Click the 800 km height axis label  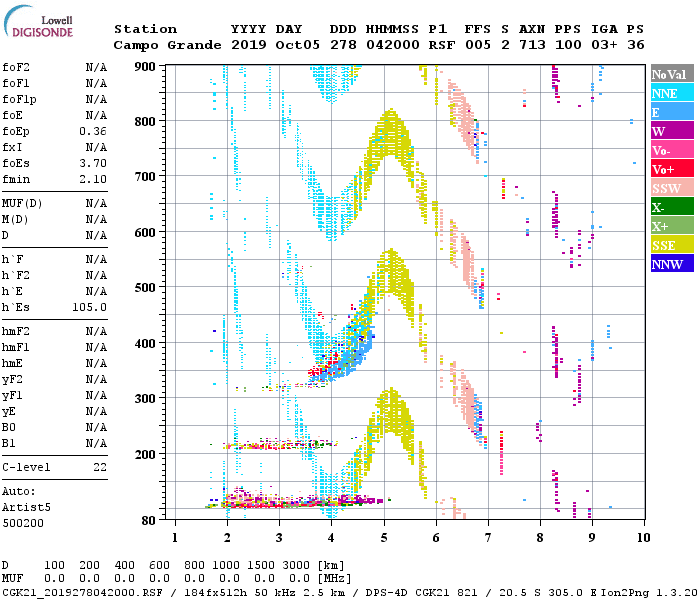[145, 122]
